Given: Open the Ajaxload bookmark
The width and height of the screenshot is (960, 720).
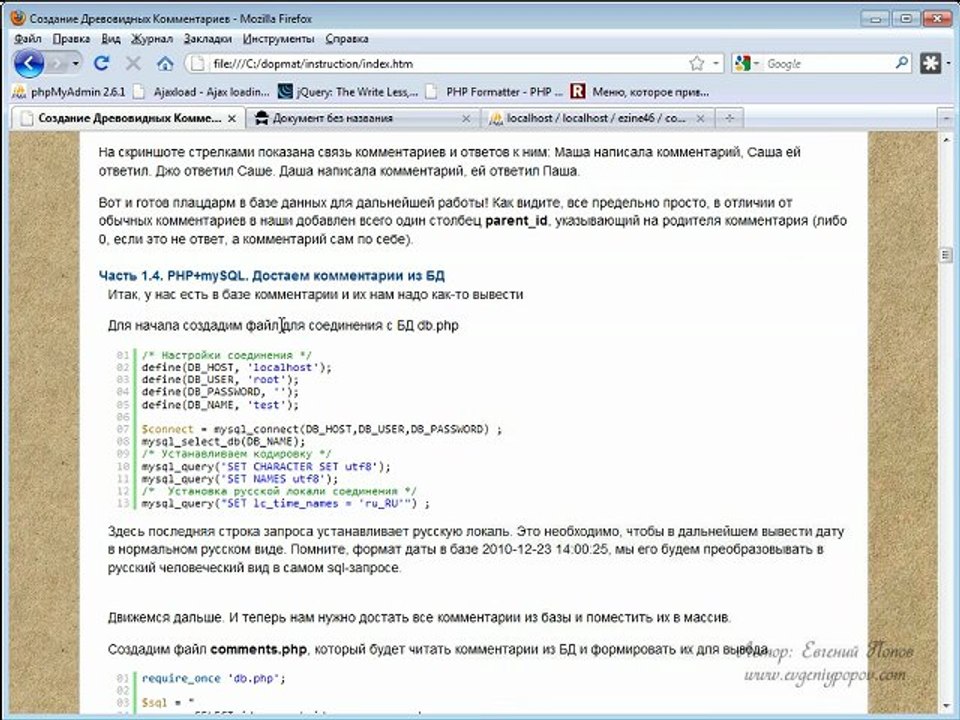Looking at the screenshot, I should coord(202,92).
